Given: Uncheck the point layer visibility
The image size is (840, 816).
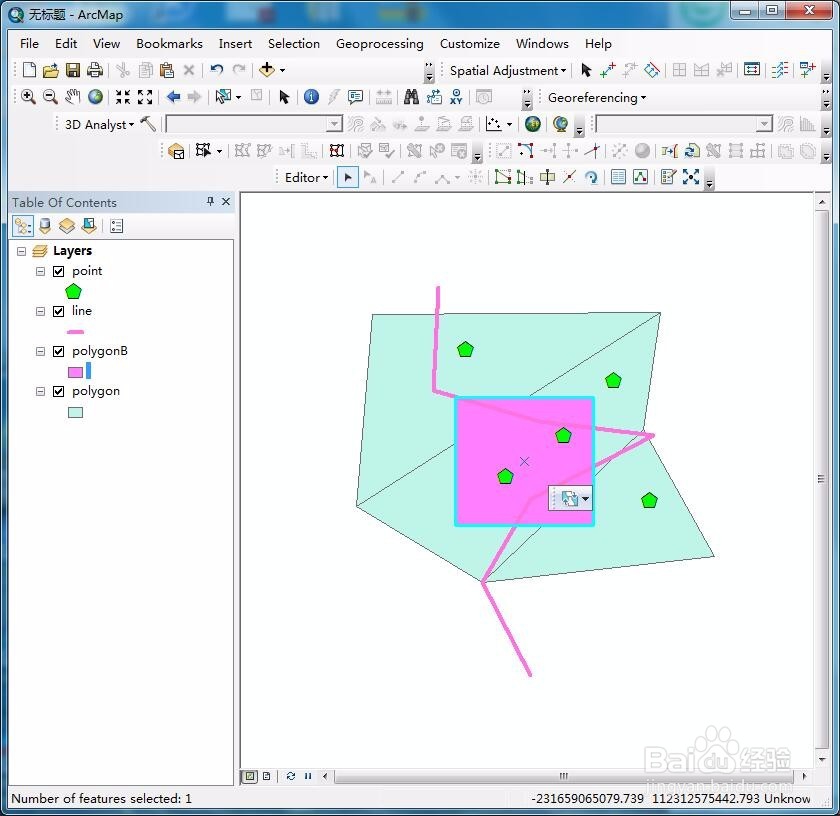Looking at the screenshot, I should coord(59,272).
